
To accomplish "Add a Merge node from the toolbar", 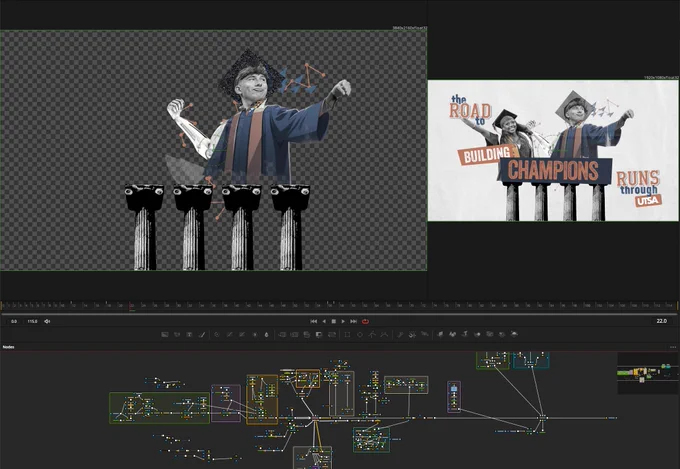I will pyautogui.click(x=282, y=335).
